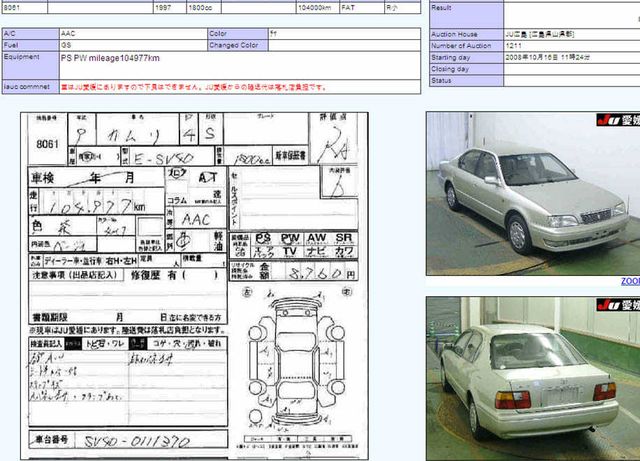
Task: Click the 'Number of Auction' label
Action: (x=461, y=46)
